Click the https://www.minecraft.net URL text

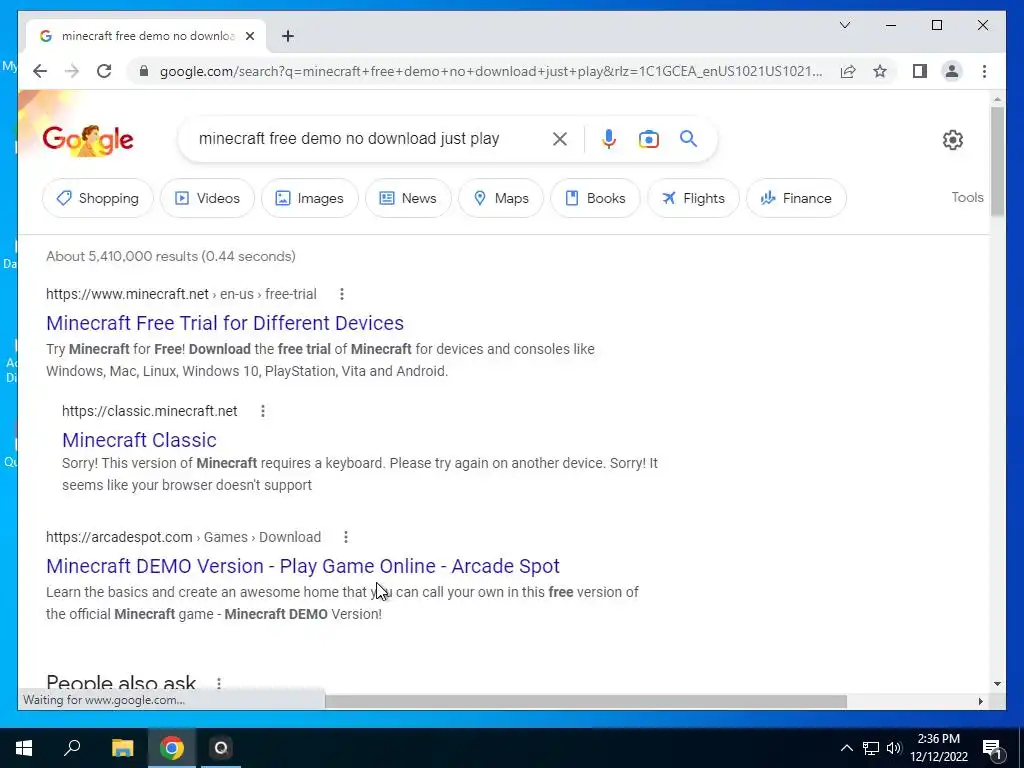[127, 294]
